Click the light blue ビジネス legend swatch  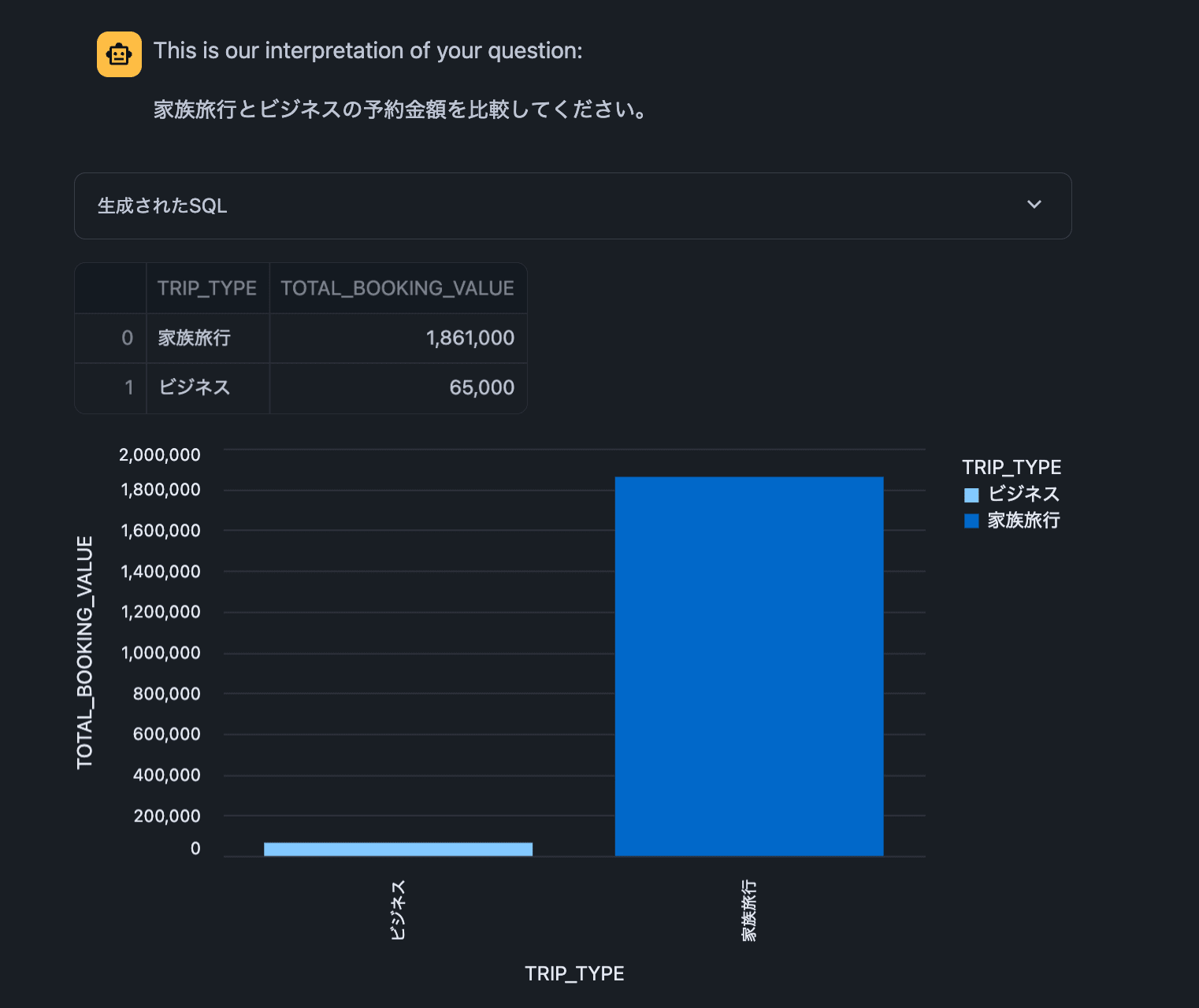(971, 495)
